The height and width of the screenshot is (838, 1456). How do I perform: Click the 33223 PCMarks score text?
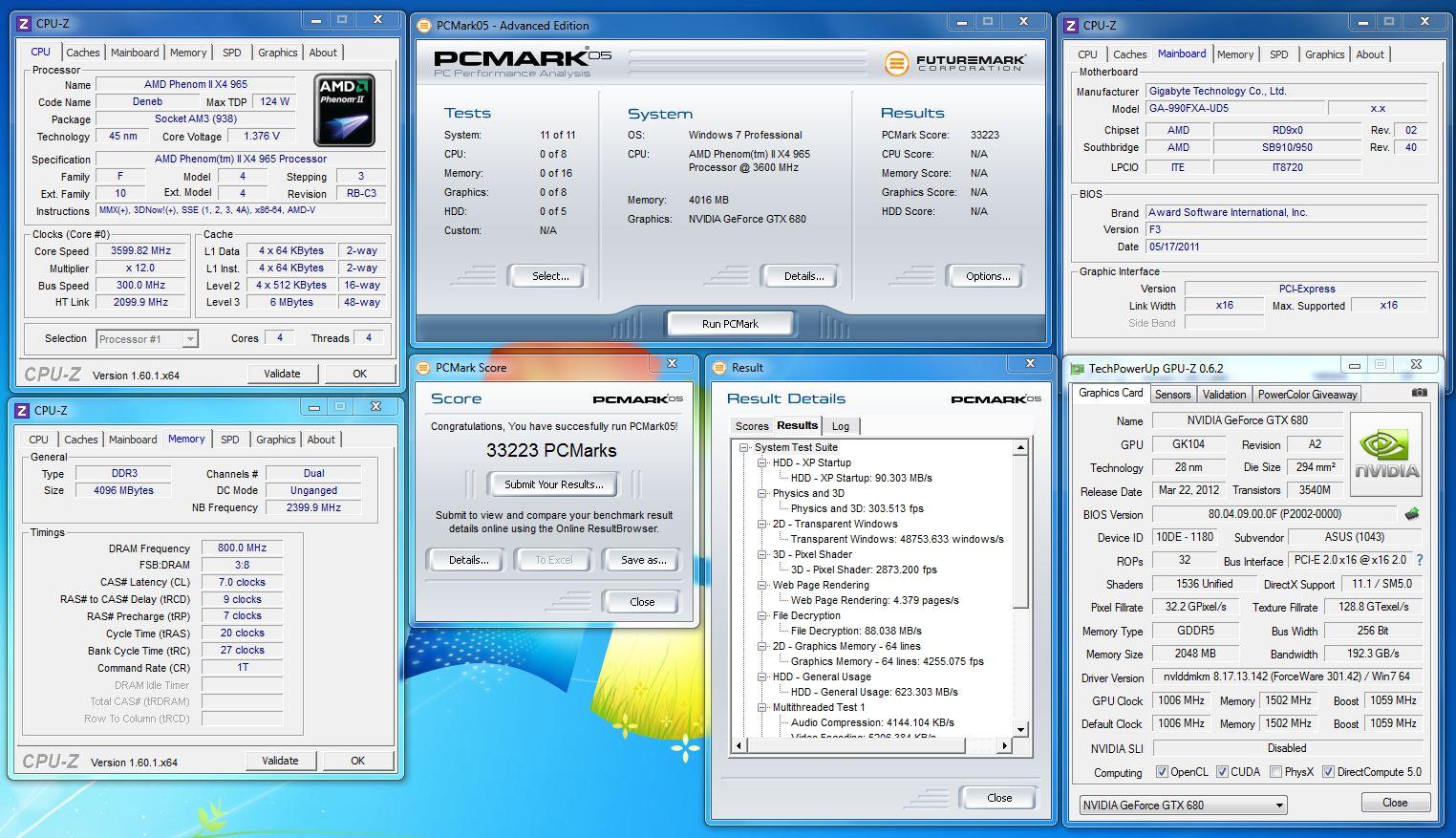pyautogui.click(x=551, y=451)
